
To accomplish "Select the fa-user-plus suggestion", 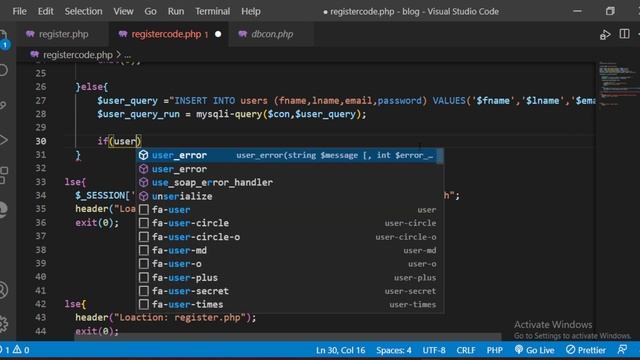I will click(289, 278).
